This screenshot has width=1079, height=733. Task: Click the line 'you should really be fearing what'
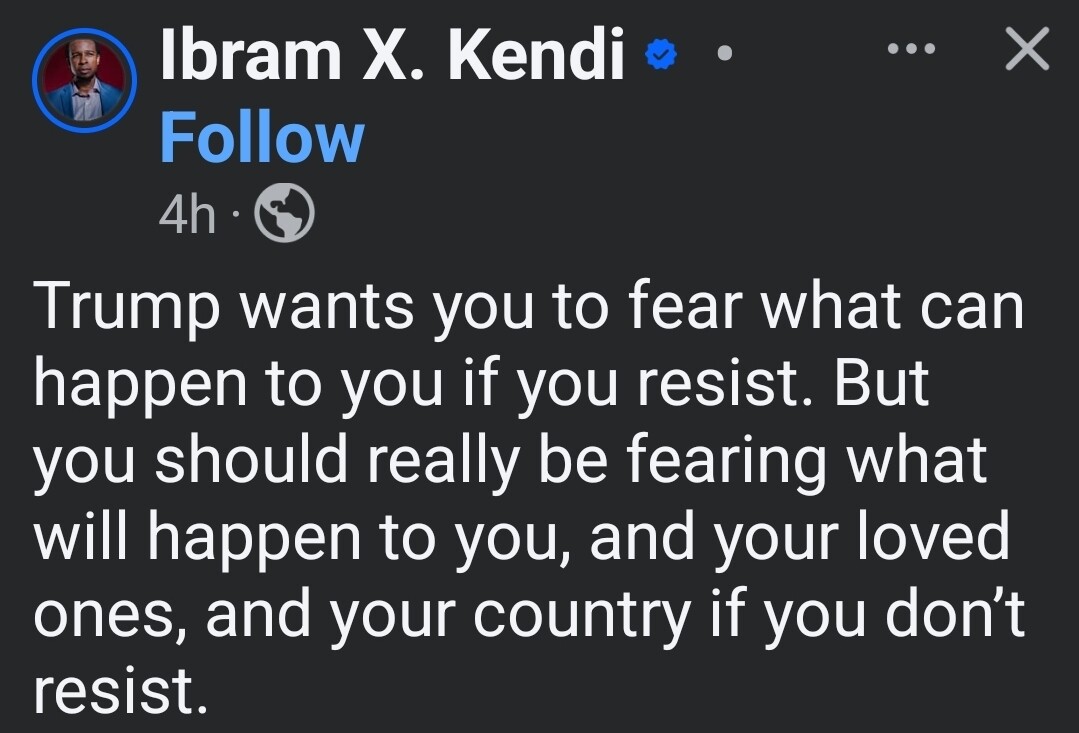click(511, 460)
